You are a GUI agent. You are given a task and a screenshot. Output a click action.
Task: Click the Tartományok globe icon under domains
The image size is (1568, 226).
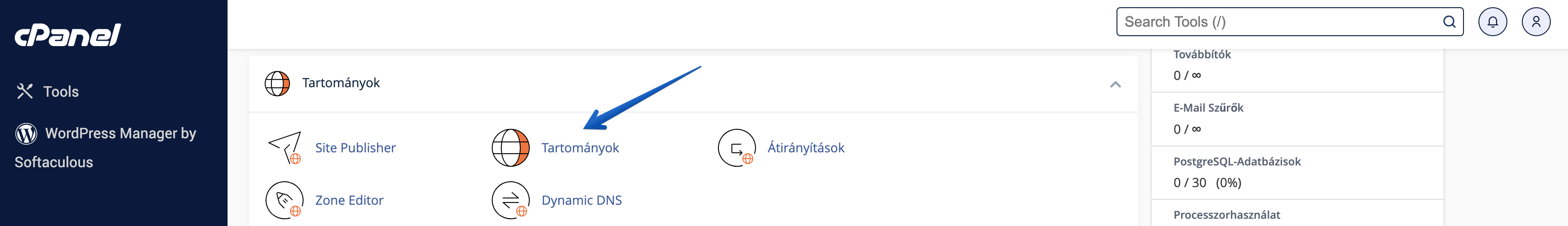(511, 148)
